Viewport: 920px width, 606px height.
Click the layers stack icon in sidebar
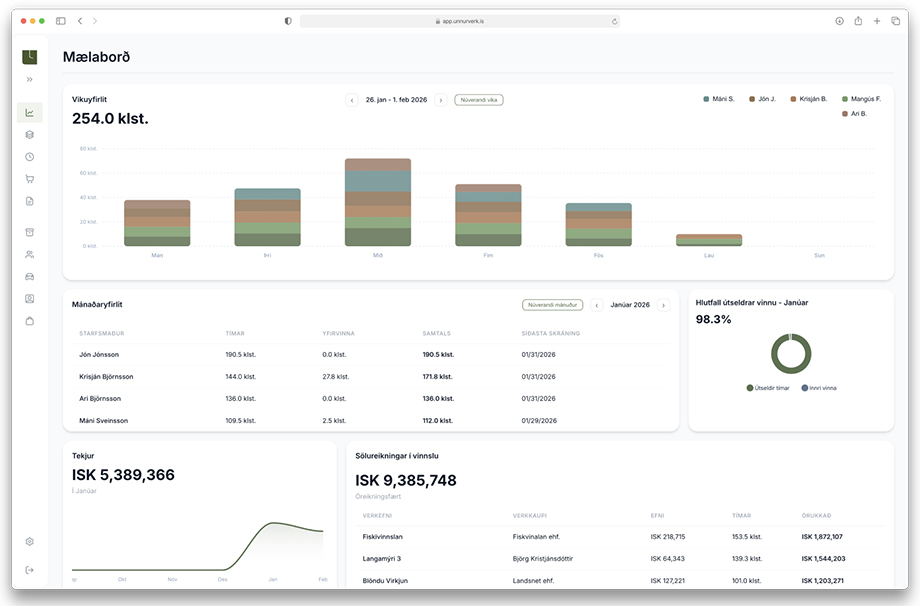30,134
